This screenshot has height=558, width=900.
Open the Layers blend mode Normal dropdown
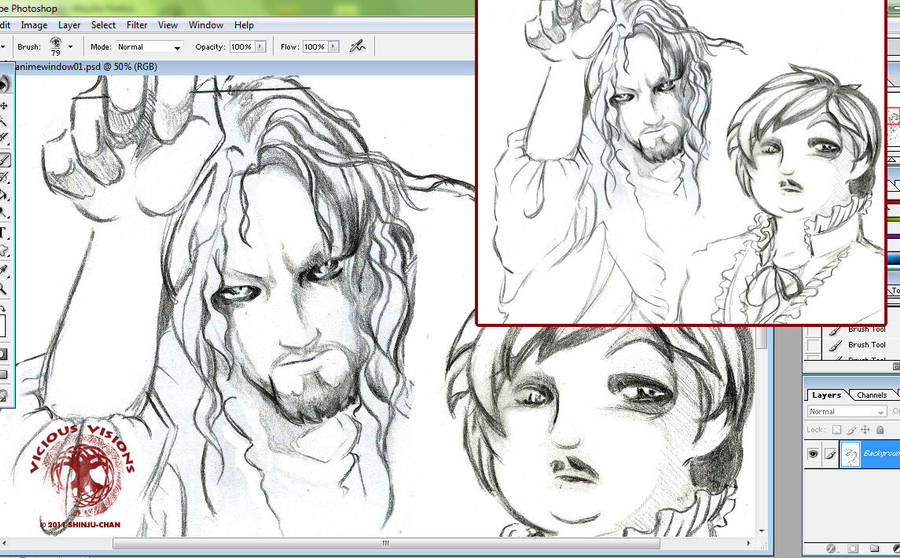847,412
